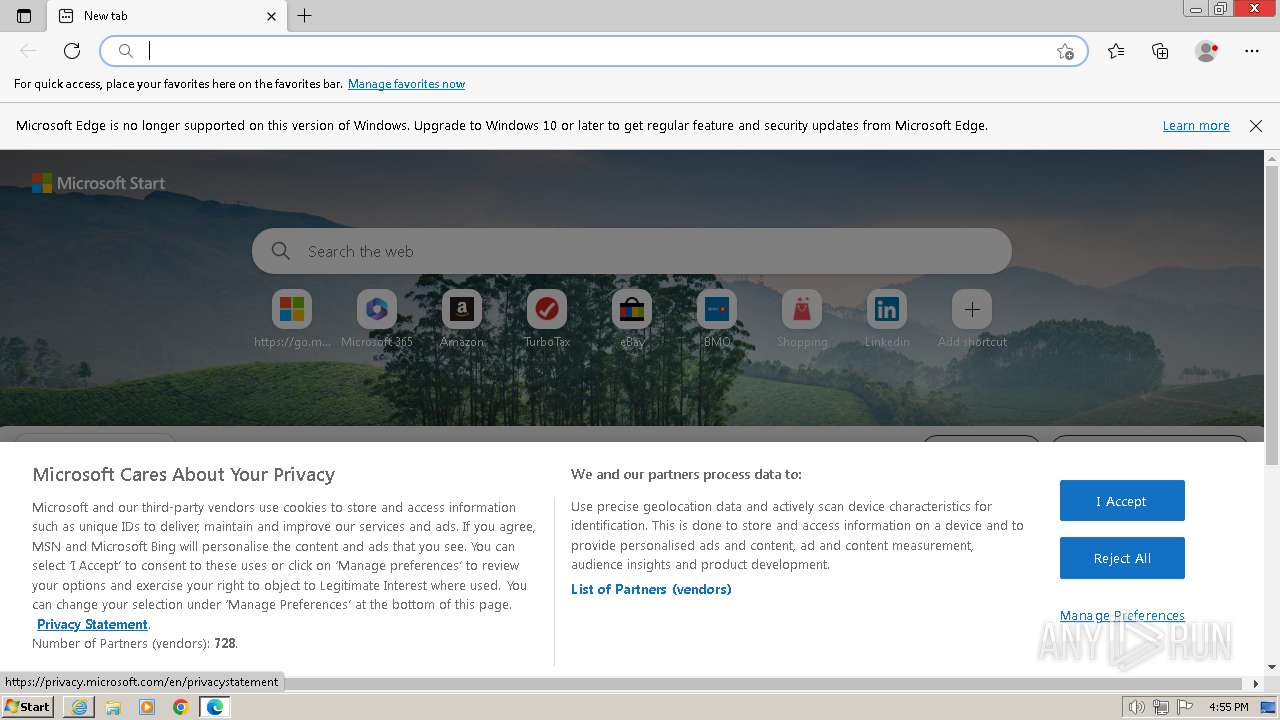Open the media player taskbar icon

click(147, 707)
